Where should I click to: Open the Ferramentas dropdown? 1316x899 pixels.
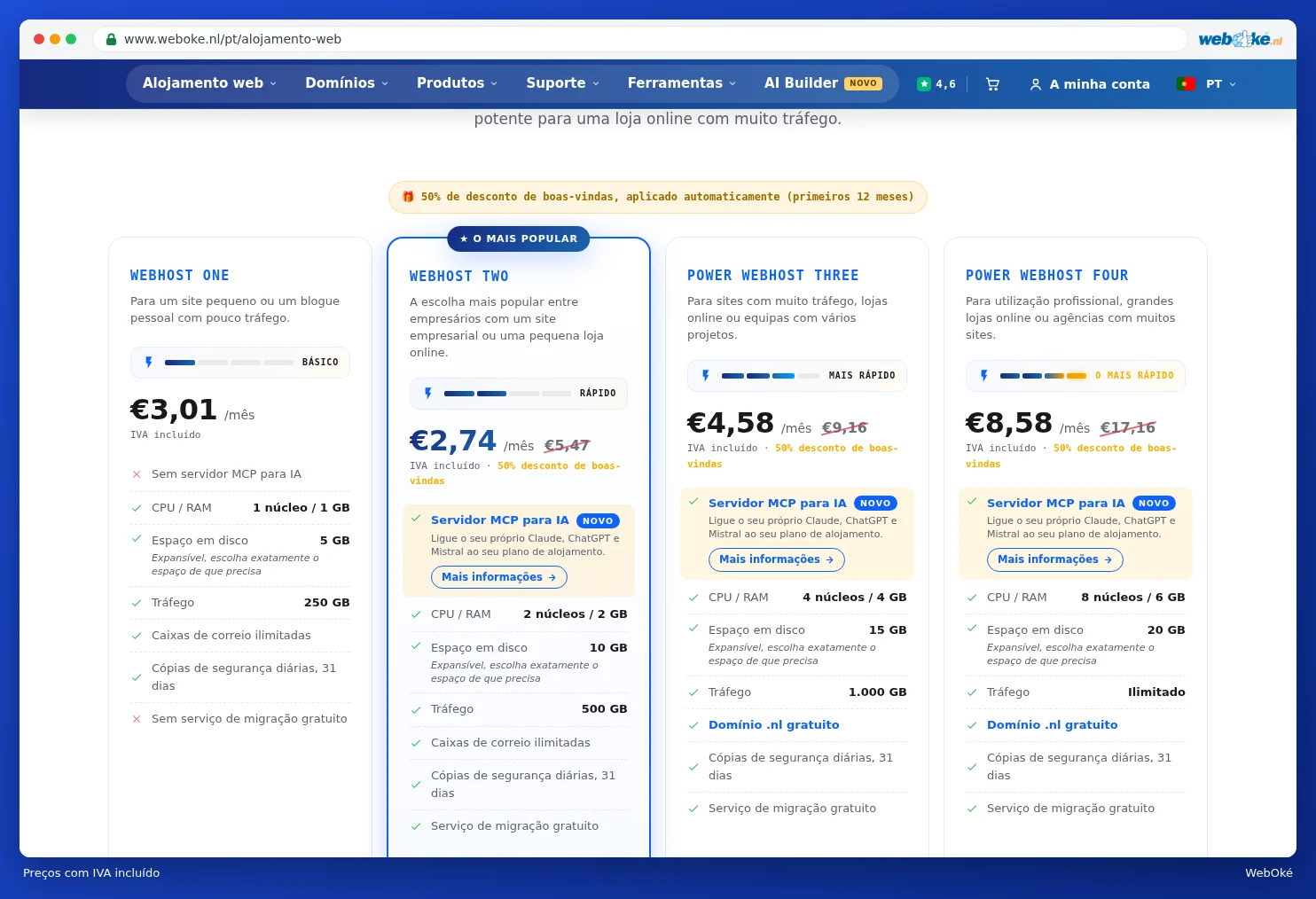point(682,83)
